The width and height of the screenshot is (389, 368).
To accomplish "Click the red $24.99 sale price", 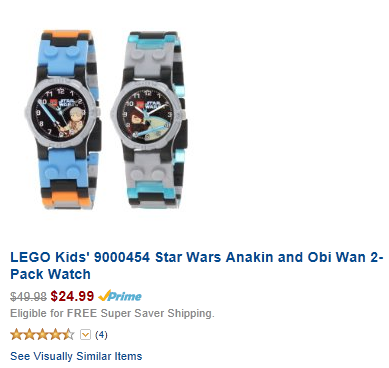I will [72, 296].
